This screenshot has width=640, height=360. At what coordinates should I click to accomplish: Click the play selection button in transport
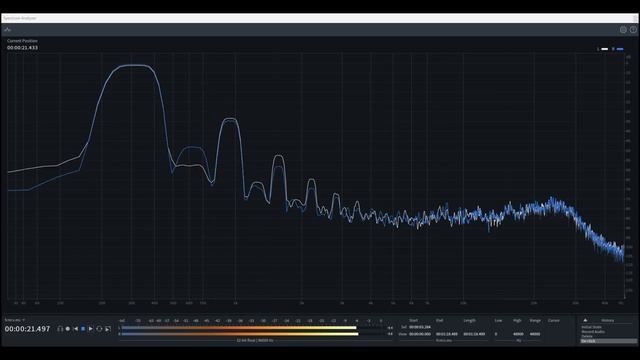[108, 329]
